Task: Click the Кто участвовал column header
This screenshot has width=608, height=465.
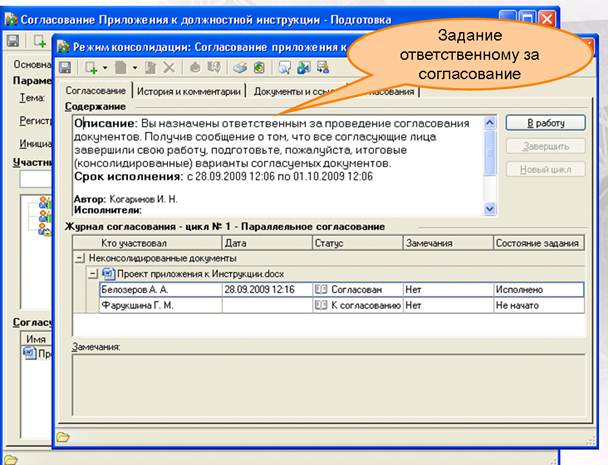Action: pos(147,243)
